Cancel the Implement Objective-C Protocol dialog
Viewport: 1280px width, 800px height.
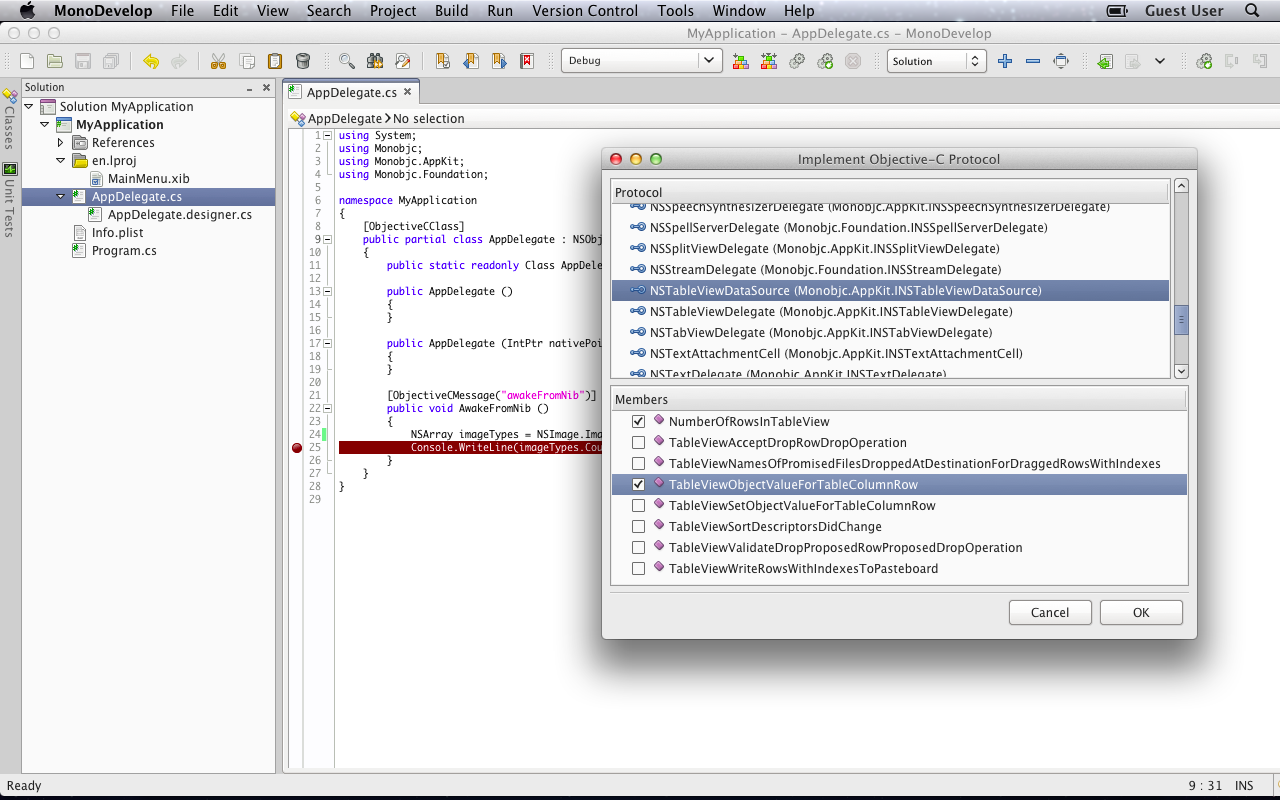[x=1049, y=613]
